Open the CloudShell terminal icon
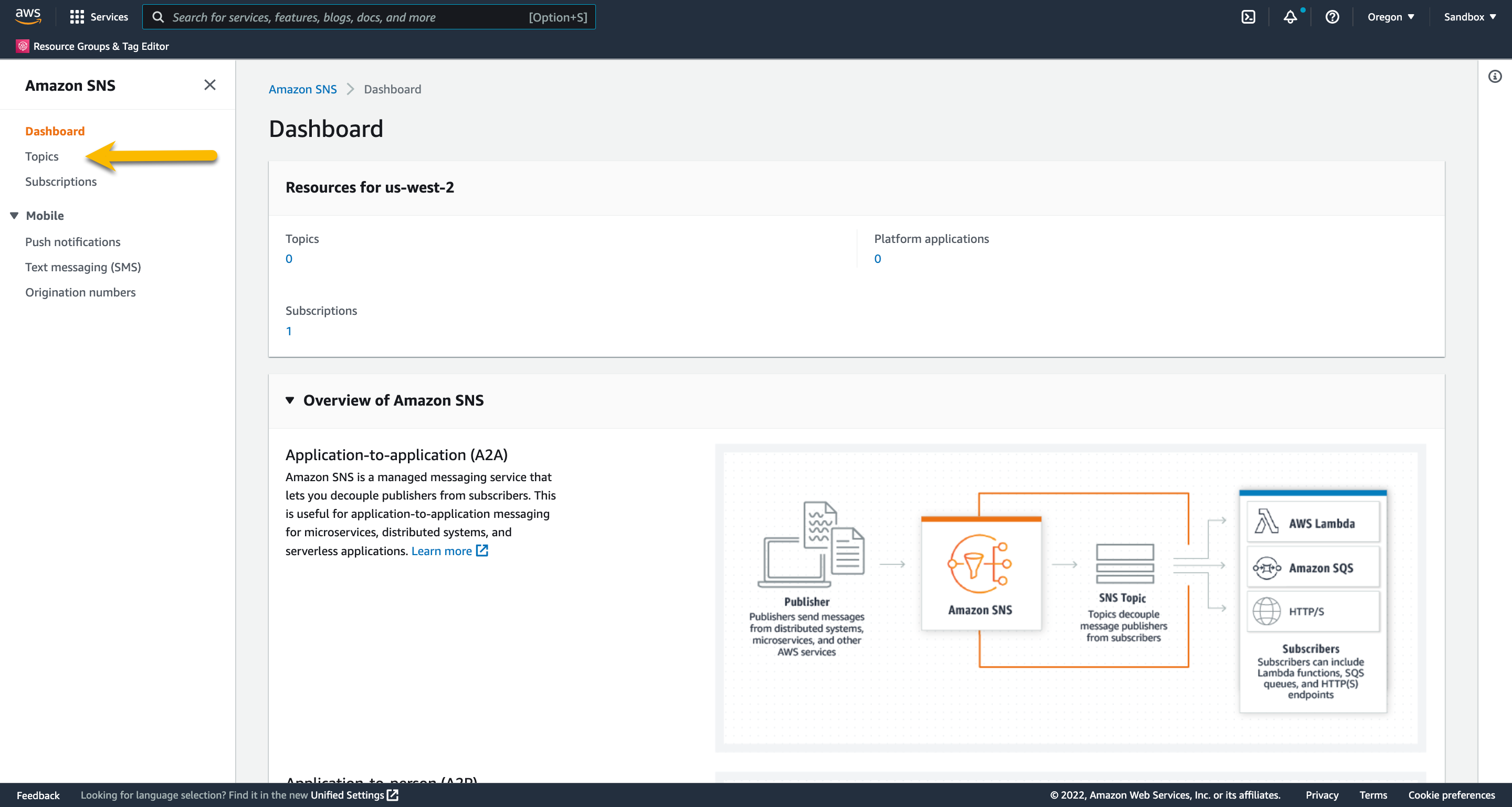This screenshot has height=807, width=1512. (x=1248, y=17)
